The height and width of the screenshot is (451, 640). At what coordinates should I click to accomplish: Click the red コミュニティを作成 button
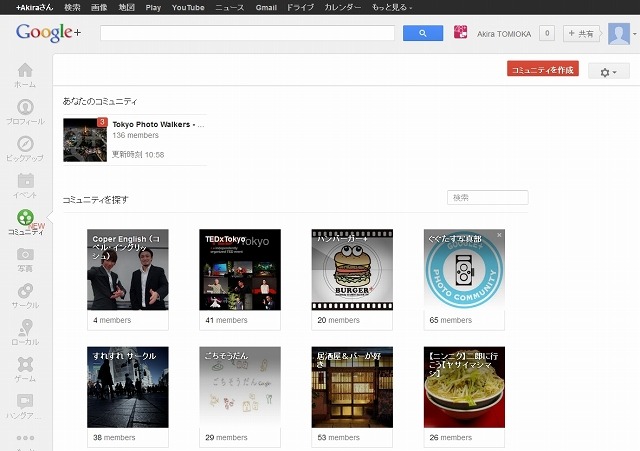543,69
